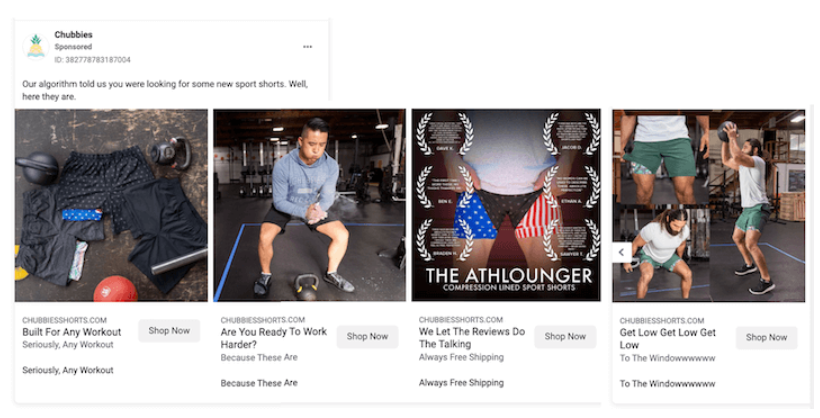Screen dimensions: 820x418
Task: Click Shop Now for We Let The Reviews Do The Talking
Action: pos(565,336)
